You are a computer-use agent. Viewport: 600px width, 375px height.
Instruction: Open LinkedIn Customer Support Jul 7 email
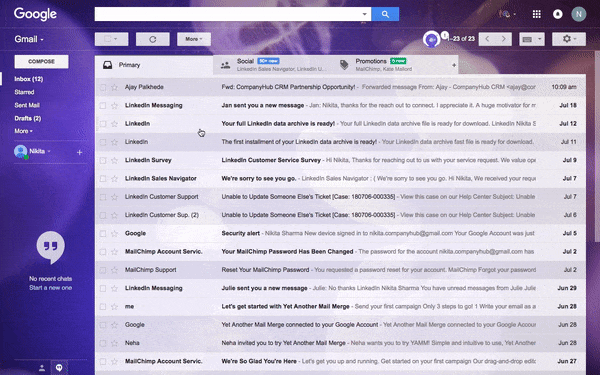point(340,197)
